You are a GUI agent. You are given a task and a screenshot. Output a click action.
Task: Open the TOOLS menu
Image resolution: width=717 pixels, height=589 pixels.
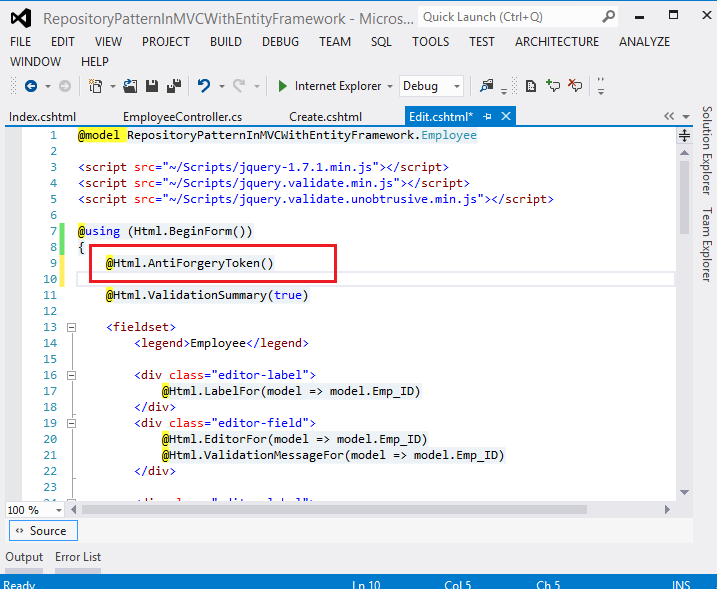pyautogui.click(x=430, y=42)
